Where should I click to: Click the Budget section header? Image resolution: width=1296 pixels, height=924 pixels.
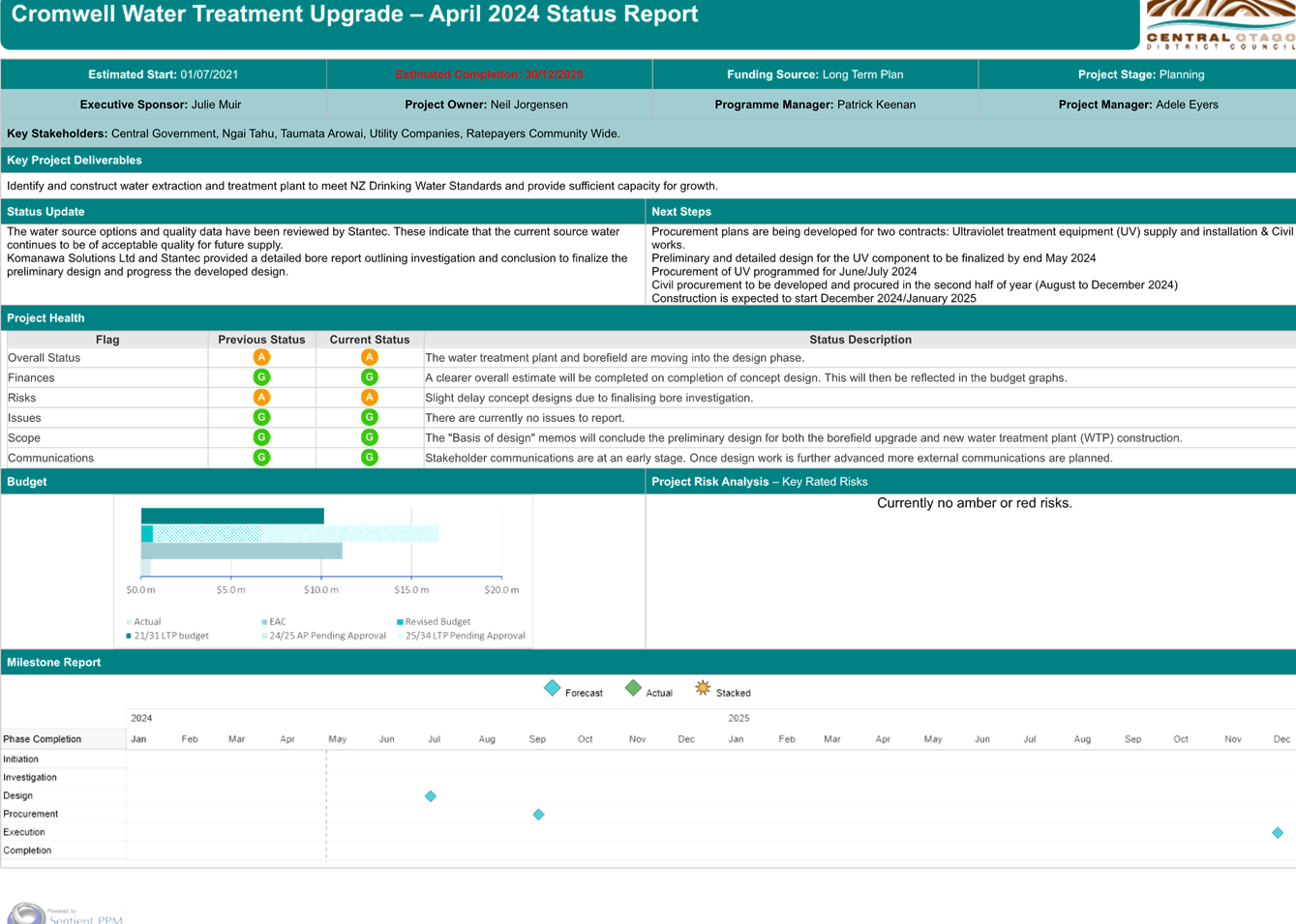323,482
